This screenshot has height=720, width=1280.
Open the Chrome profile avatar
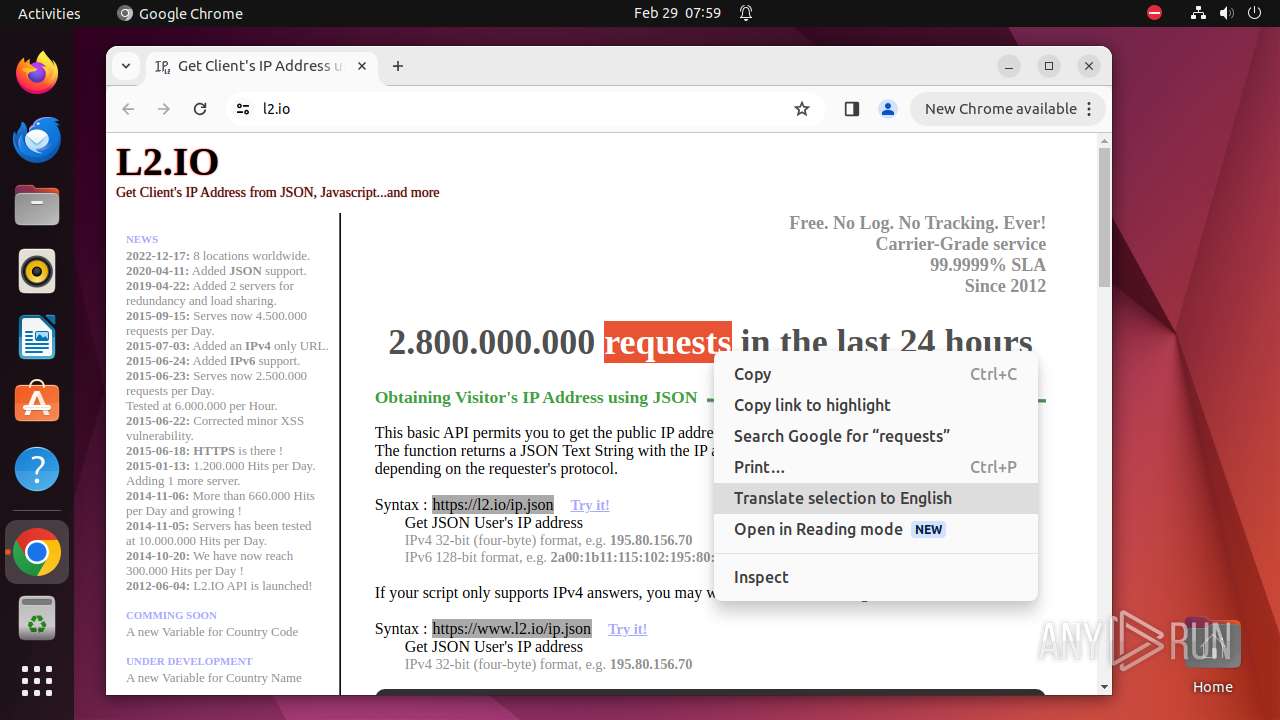888,109
